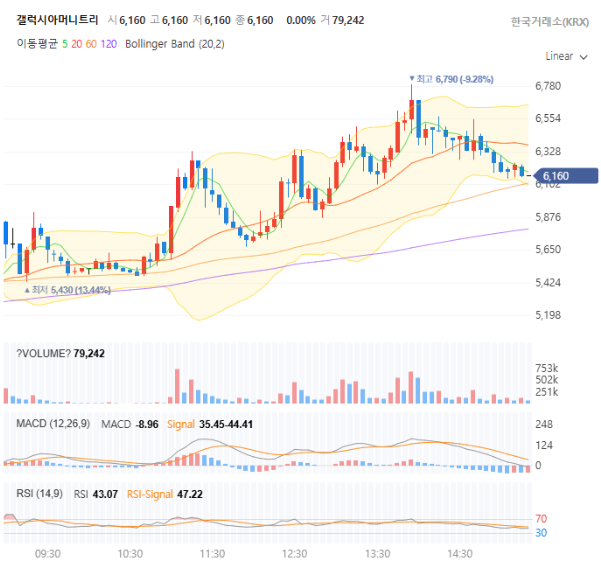Viewport: 601px width, 567px height.
Task: Select the 120-period moving average label
Action: point(108,44)
